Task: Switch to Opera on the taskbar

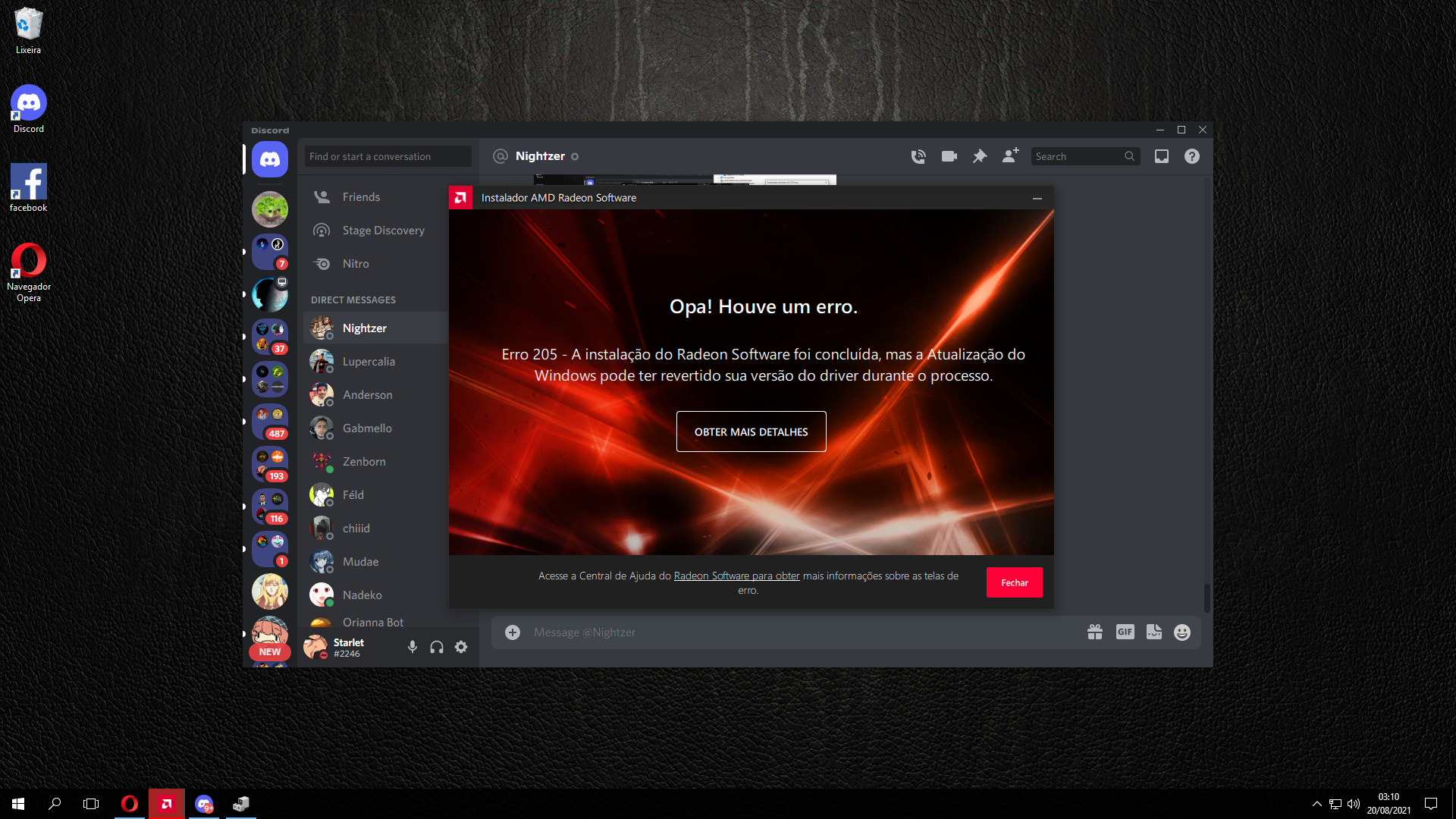Action: 130,804
